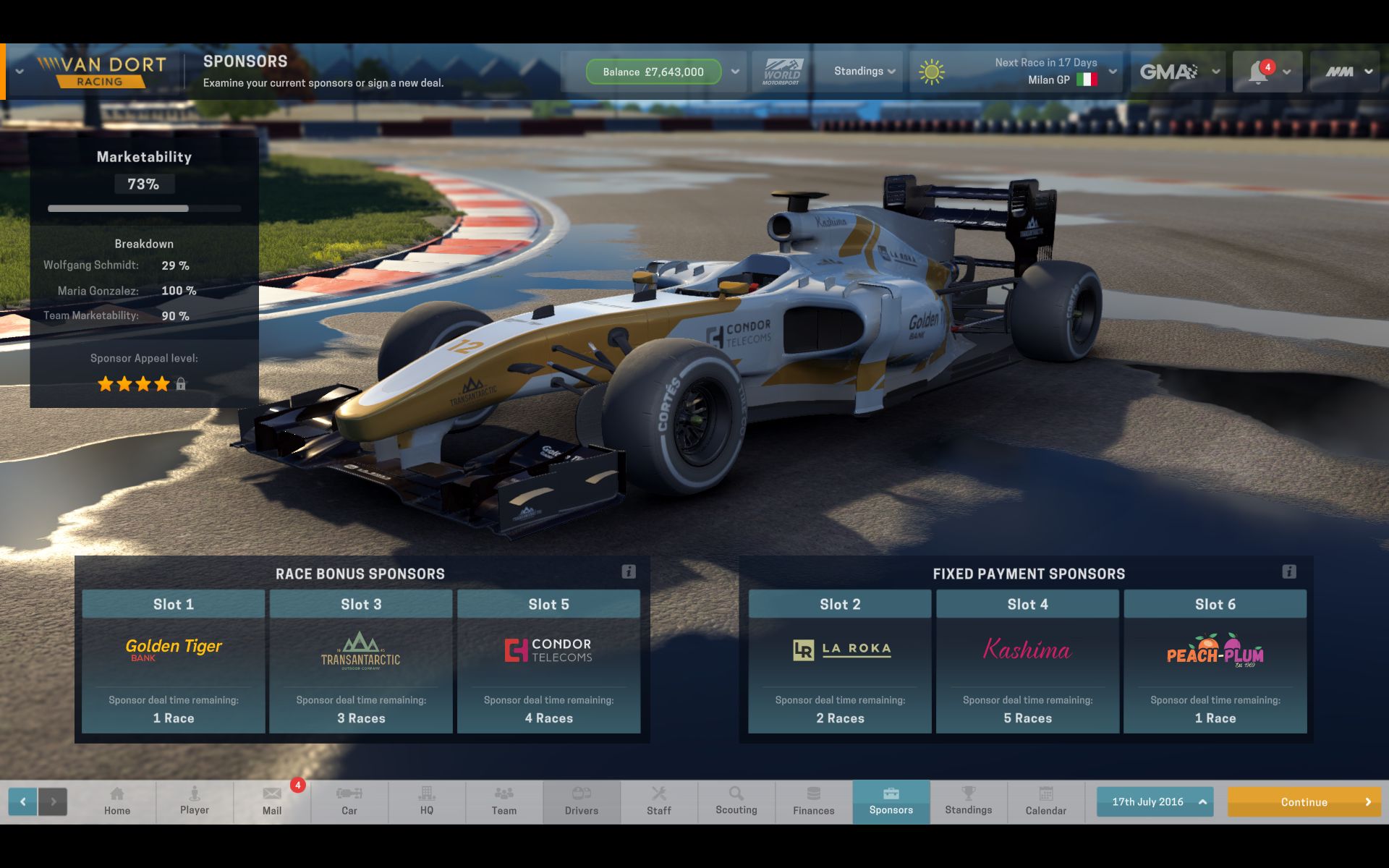Click the date advance button

(1305, 801)
